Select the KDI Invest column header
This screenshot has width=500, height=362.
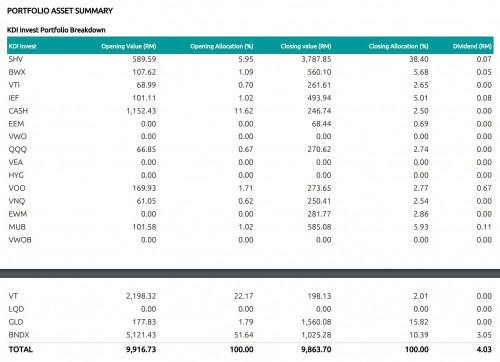22,46
